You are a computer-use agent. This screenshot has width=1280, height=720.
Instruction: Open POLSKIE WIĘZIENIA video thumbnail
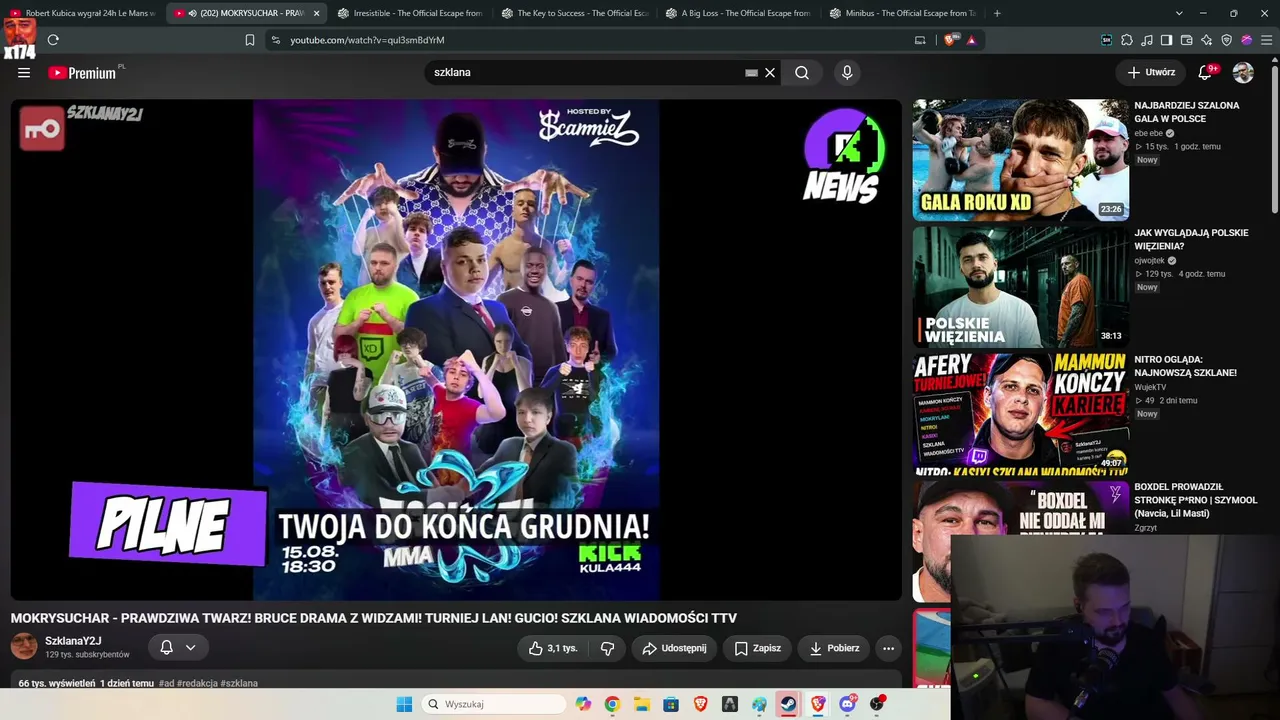tap(1020, 286)
